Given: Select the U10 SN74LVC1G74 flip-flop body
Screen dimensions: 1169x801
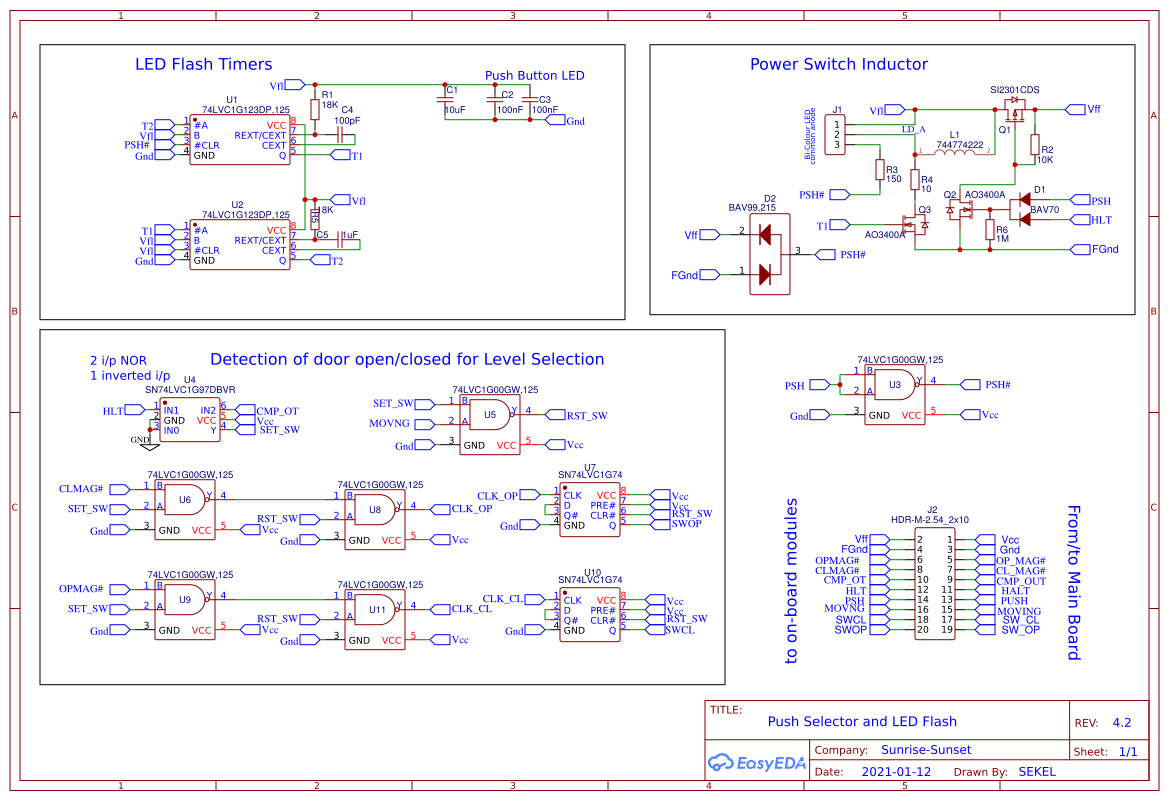Looking at the screenshot, I should point(590,615).
